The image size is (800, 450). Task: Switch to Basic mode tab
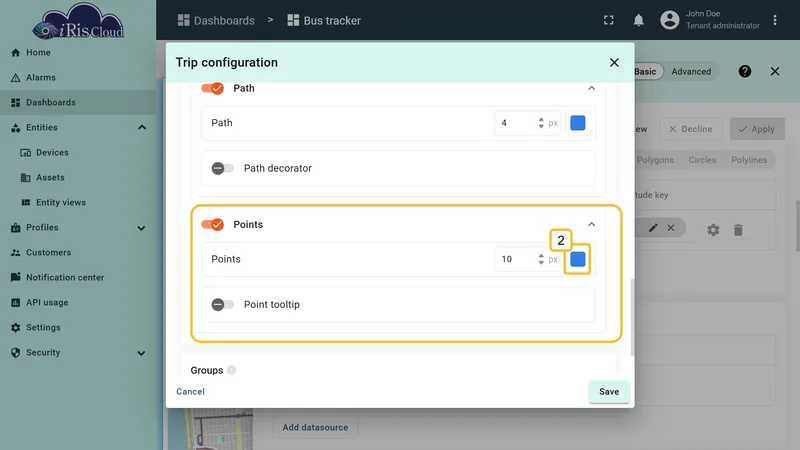[646, 71]
